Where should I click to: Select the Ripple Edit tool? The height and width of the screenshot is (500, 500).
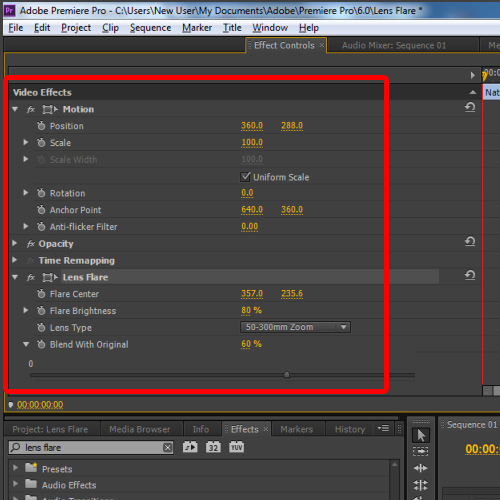pos(421,468)
